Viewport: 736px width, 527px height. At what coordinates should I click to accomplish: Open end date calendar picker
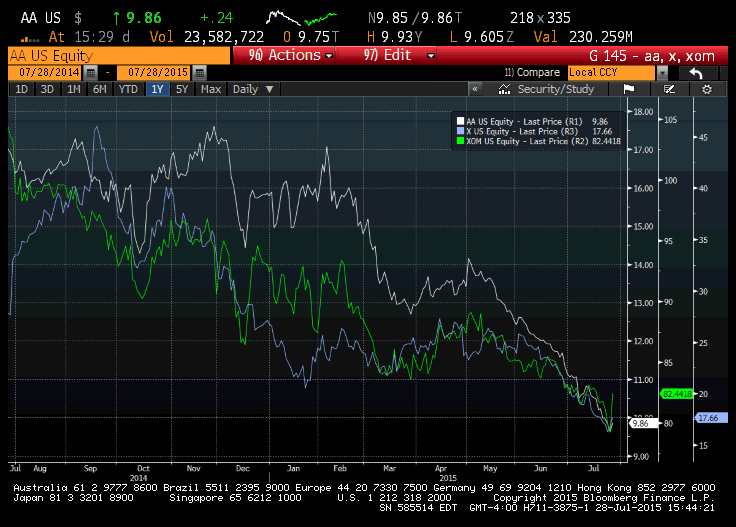pos(199,73)
